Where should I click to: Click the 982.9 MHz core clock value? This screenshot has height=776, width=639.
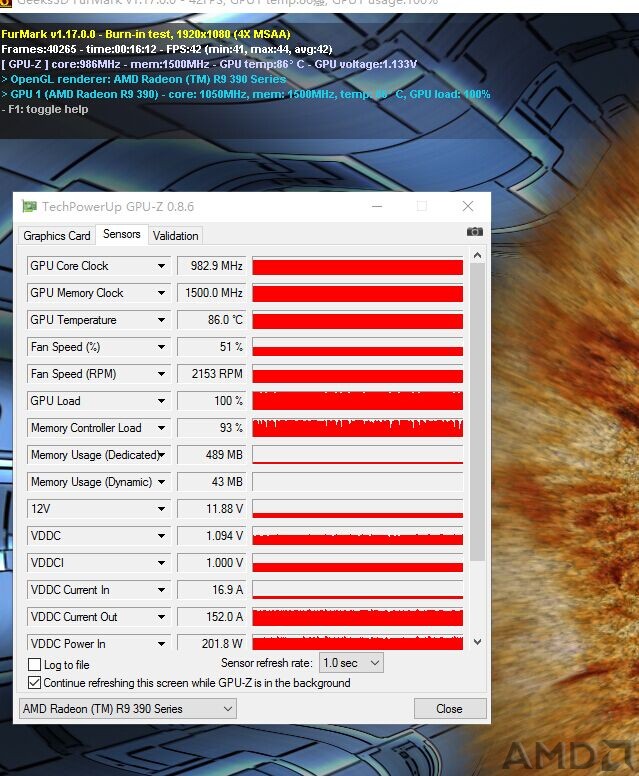(x=211, y=266)
